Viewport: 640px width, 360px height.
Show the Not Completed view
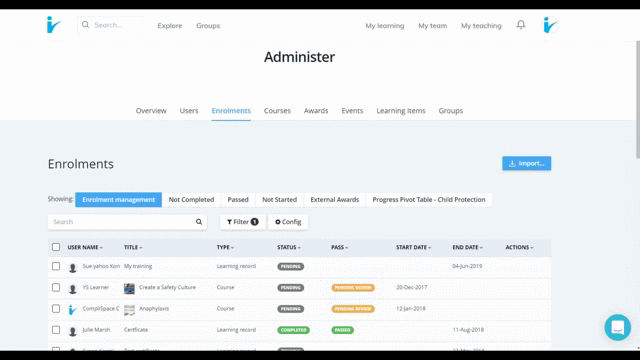(x=191, y=200)
